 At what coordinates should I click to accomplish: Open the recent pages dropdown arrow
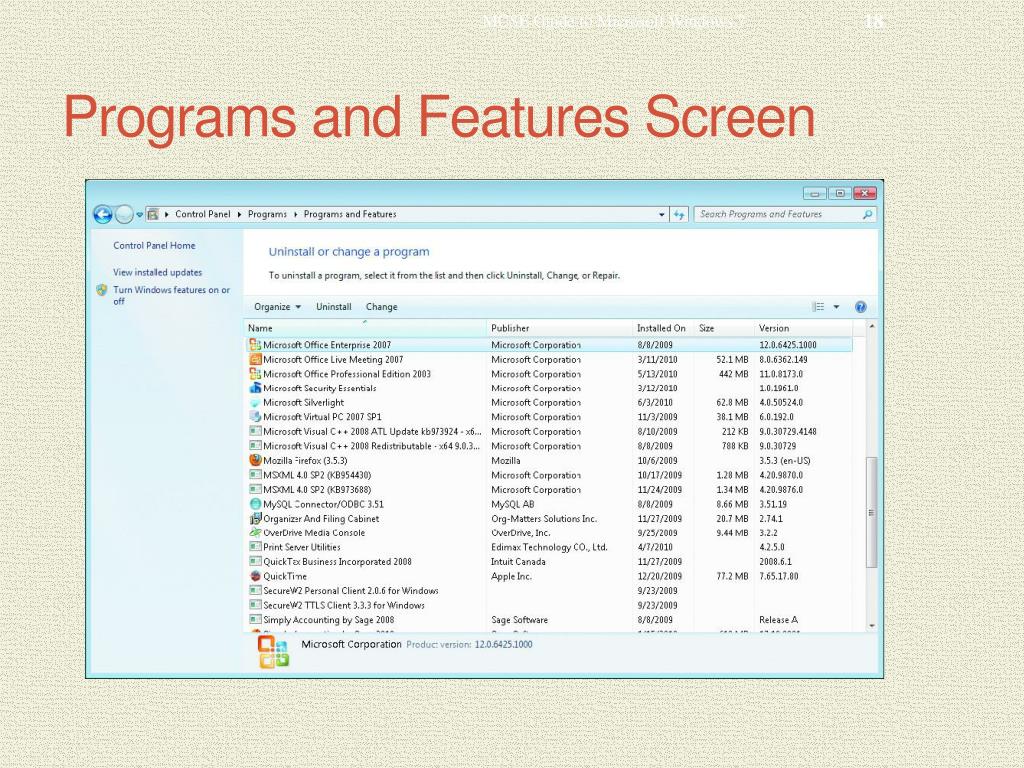[139, 215]
